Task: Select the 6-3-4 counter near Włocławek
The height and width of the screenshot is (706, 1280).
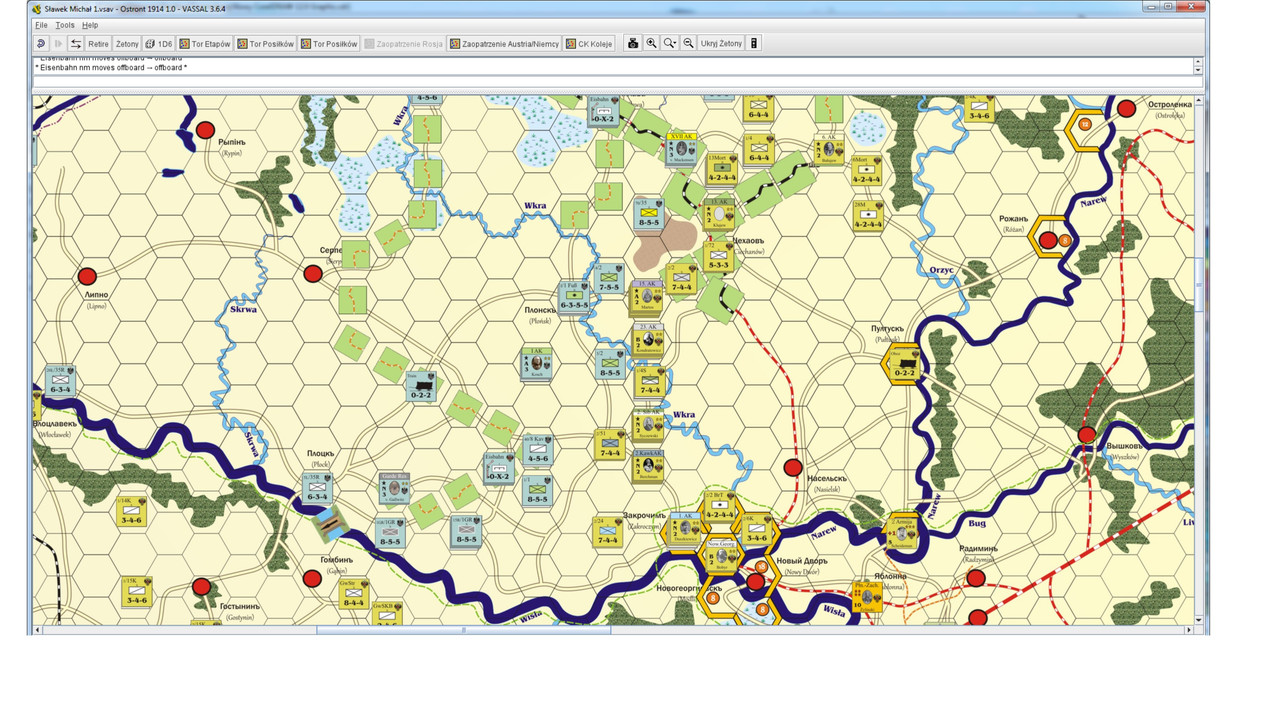Action: coord(61,381)
